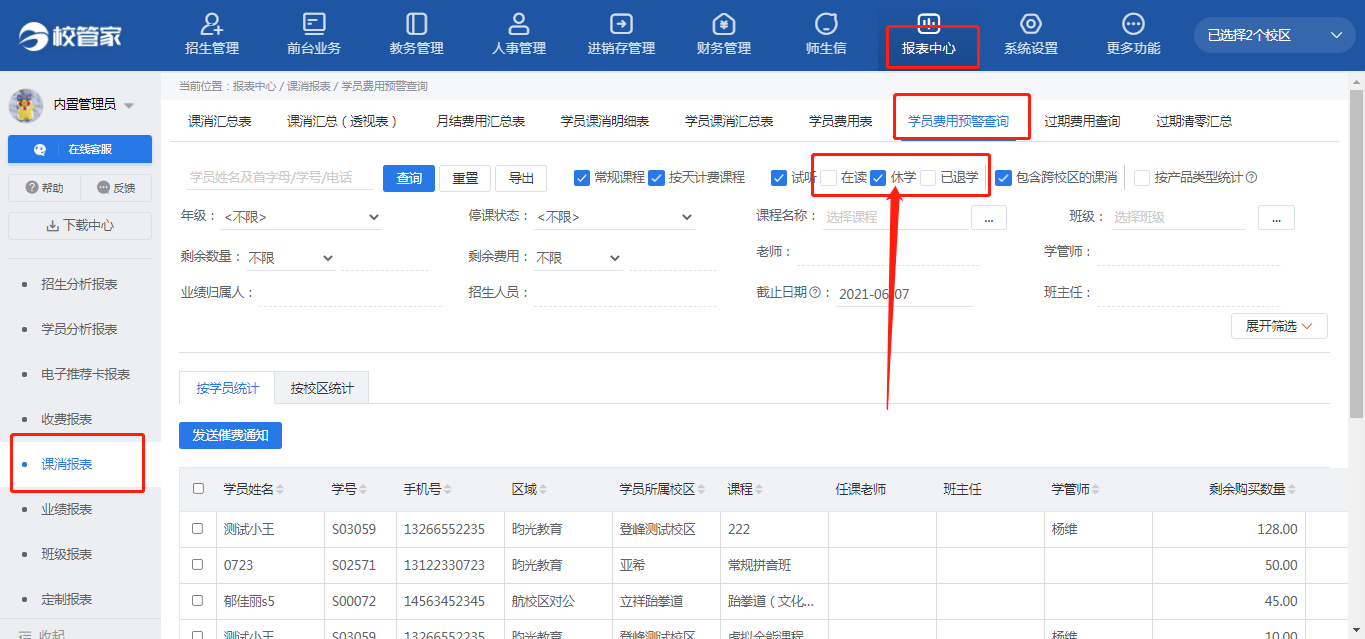The width and height of the screenshot is (1365, 639).
Task: Click help icon next to 按产品类型统计
Action: pyautogui.click(x=1251, y=178)
